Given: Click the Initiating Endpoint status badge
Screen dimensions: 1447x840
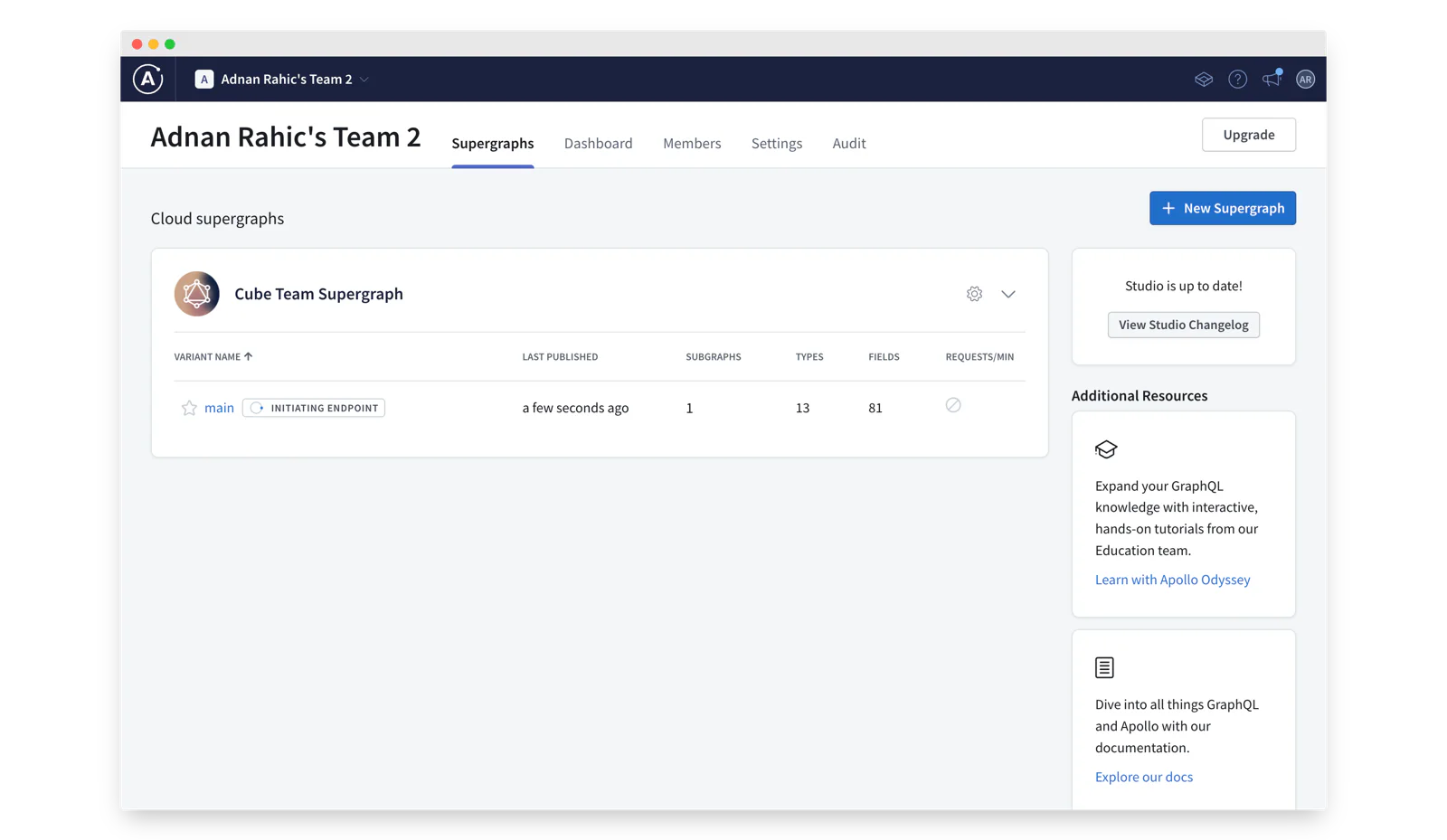Looking at the screenshot, I should coord(314,408).
